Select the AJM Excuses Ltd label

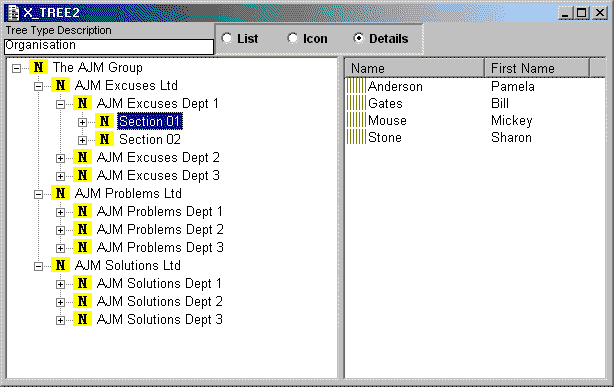(x=126, y=85)
